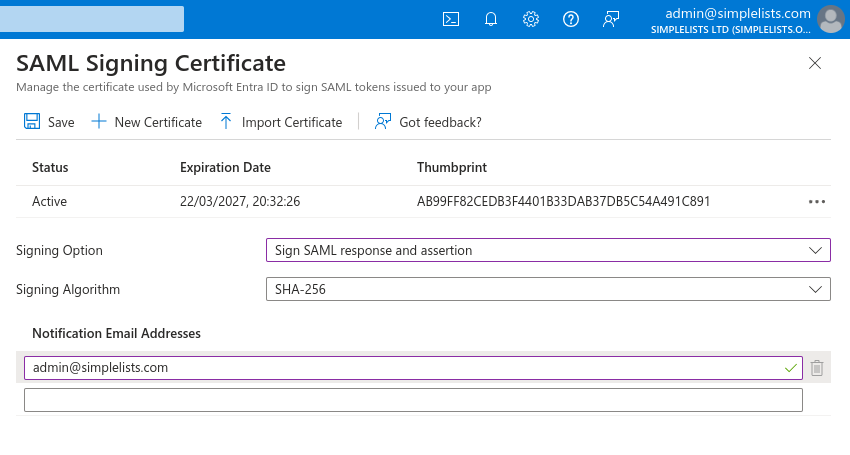The width and height of the screenshot is (850, 455).
Task: Expand the Signing Algorithm dropdown
Action: (x=548, y=289)
